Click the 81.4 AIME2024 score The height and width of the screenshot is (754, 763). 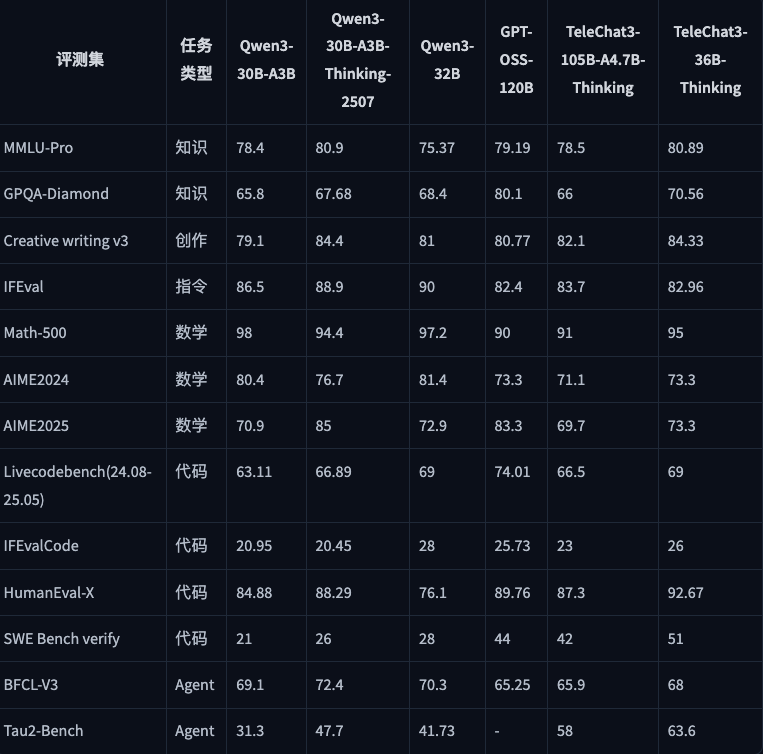pyautogui.click(x=433, y=380)
